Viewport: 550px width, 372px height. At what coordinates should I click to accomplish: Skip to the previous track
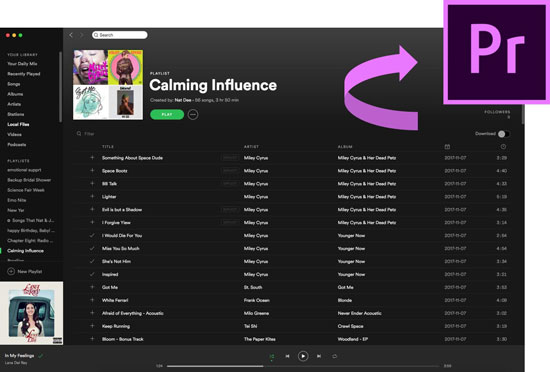(x=287, y=357)
